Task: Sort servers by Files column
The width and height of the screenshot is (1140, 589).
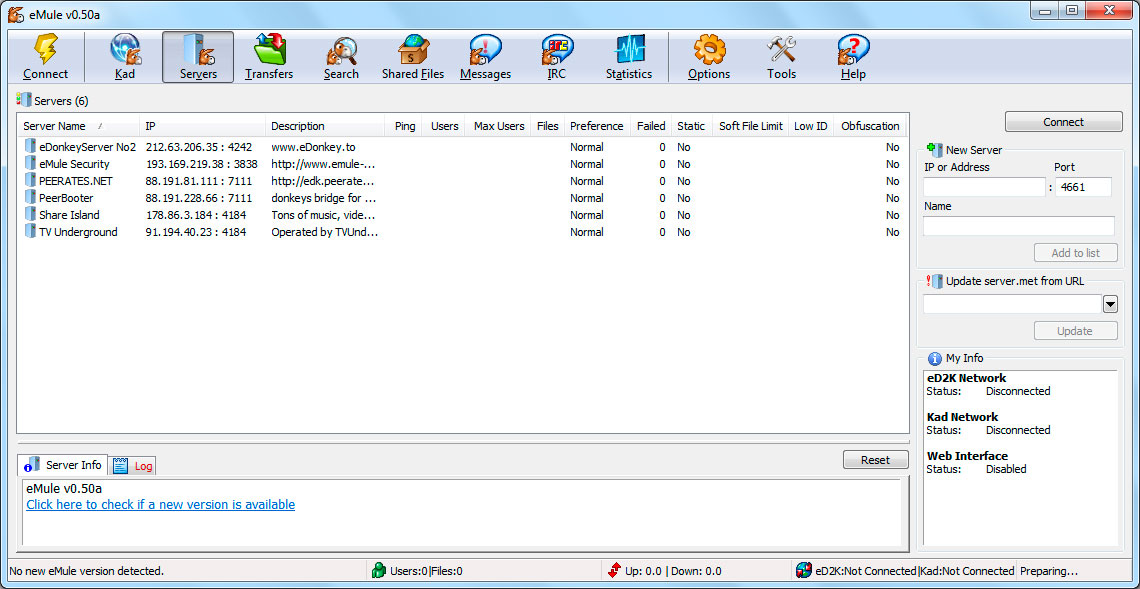Action: pyautogui.click(x=547, y=126)
